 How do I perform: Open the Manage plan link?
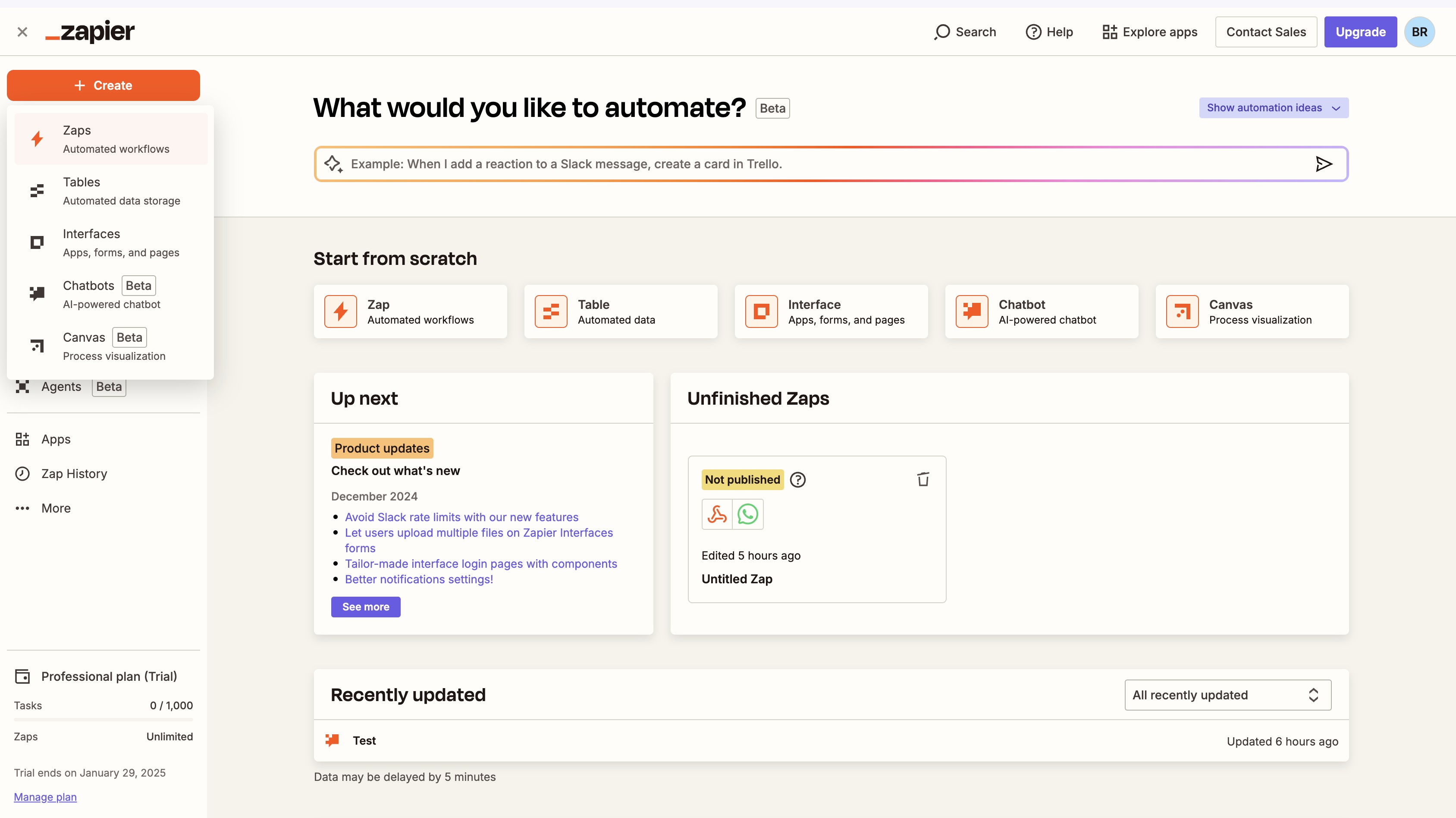[45, 796]
